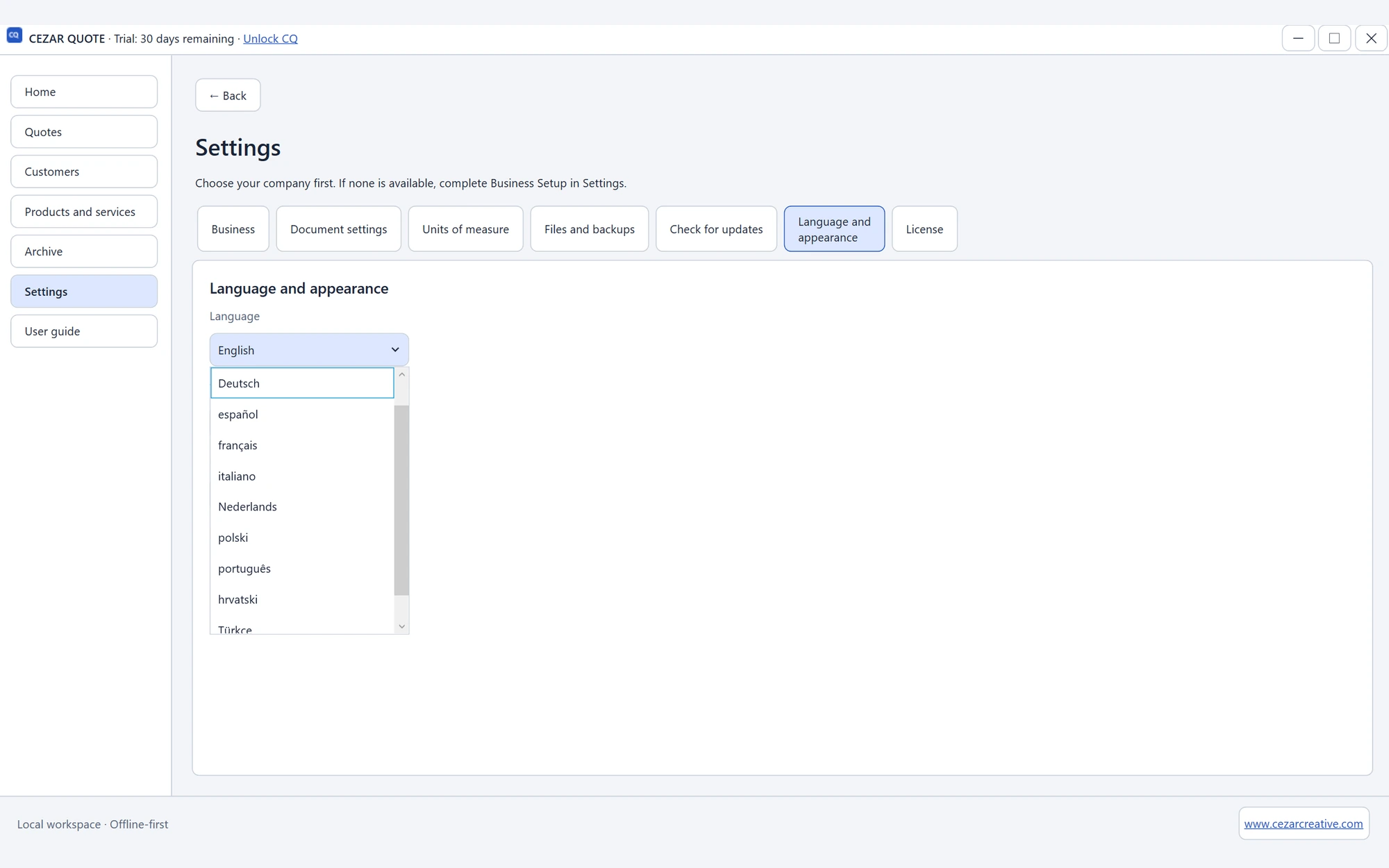Close the CEZAR QUOTE window
This screenshot has height=868, width=1389.
[1371, 38]
